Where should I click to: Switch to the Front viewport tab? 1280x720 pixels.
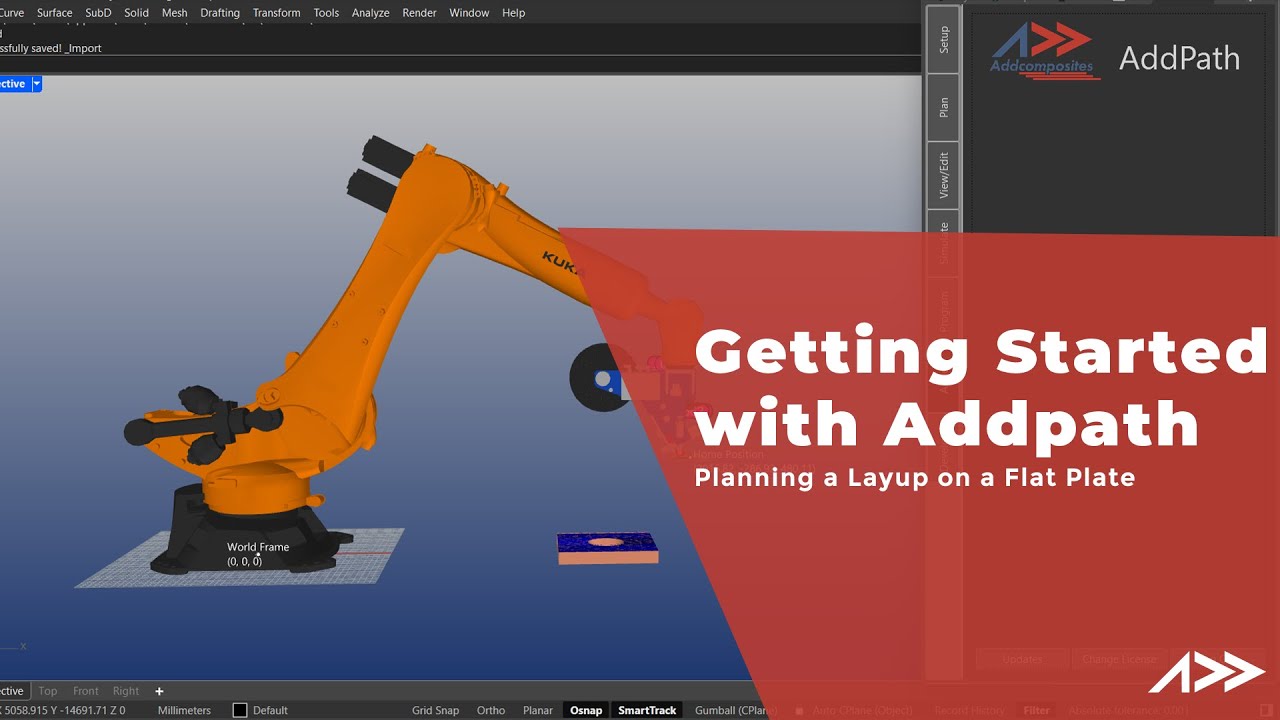[86, 691]
